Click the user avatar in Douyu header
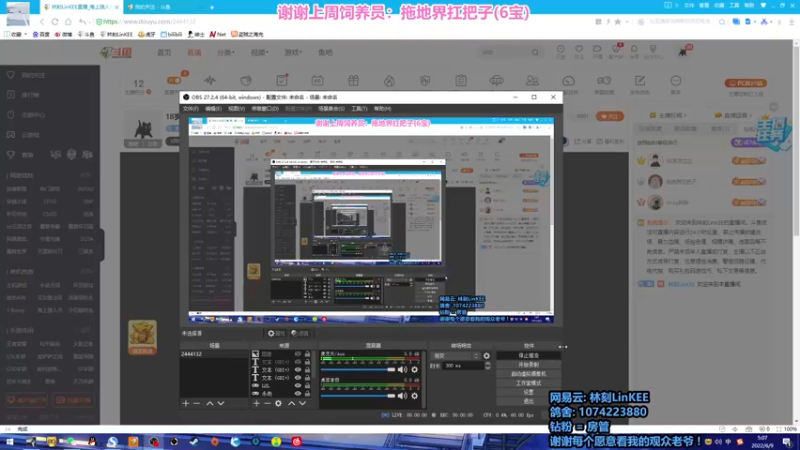 [683, 52]
